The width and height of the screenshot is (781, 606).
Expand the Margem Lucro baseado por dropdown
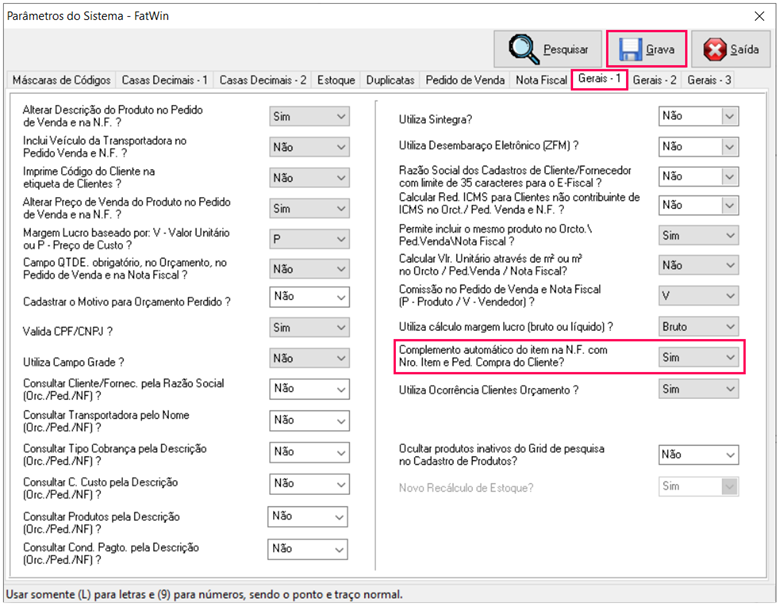(340, 239)
